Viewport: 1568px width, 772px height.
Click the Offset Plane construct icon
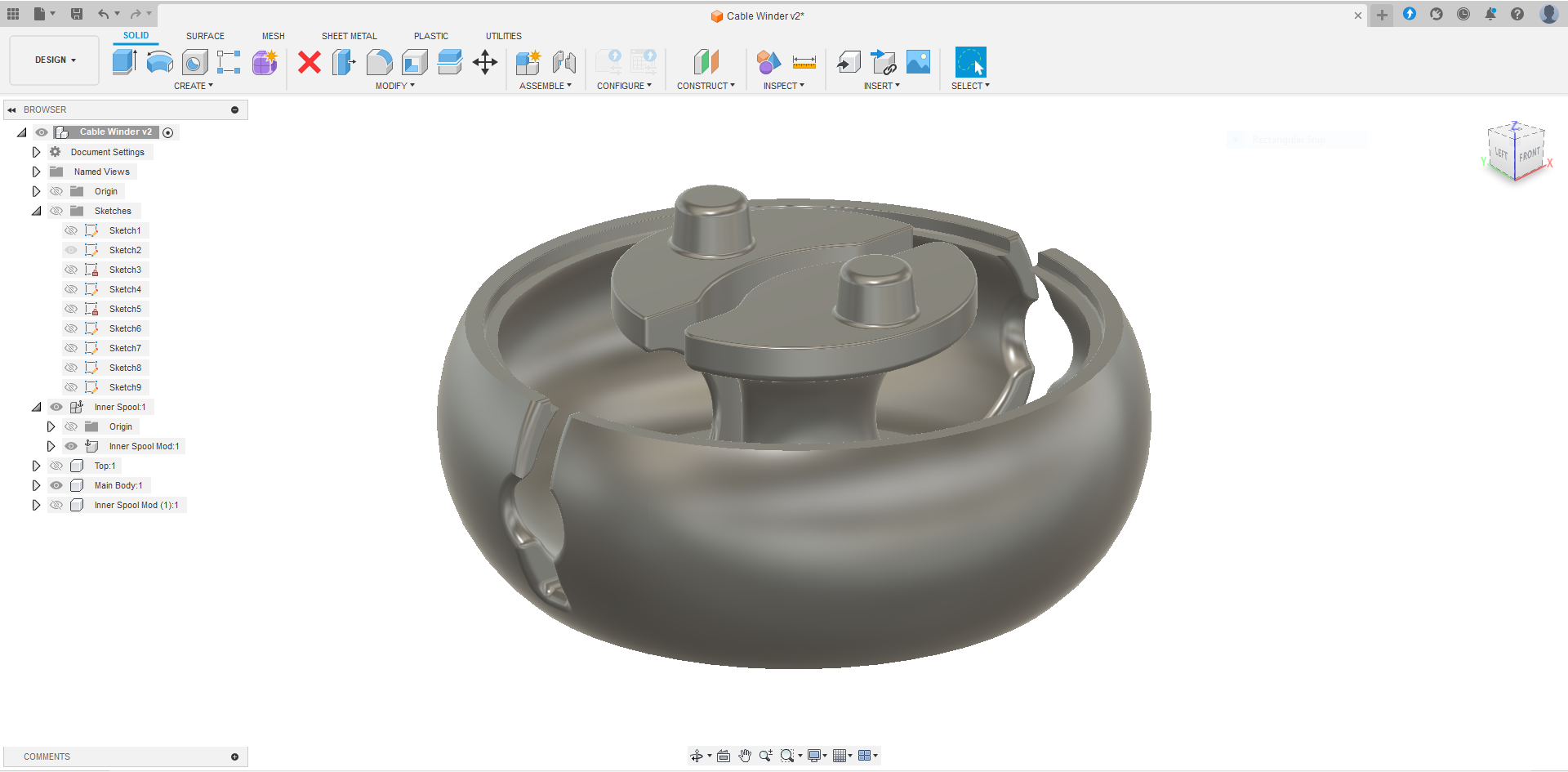pos(706,62)
